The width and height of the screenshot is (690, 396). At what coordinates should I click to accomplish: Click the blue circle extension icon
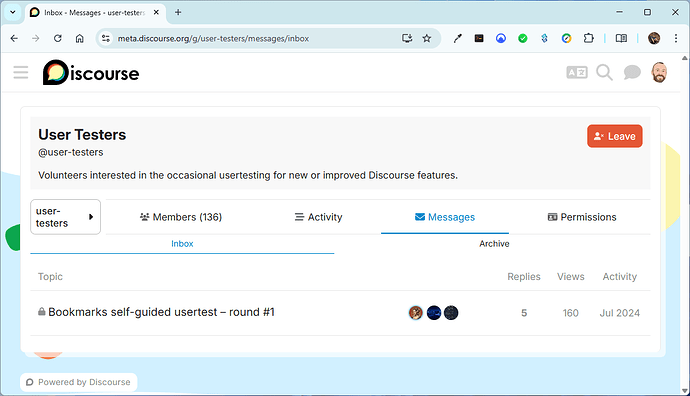(x=501, y=38)
